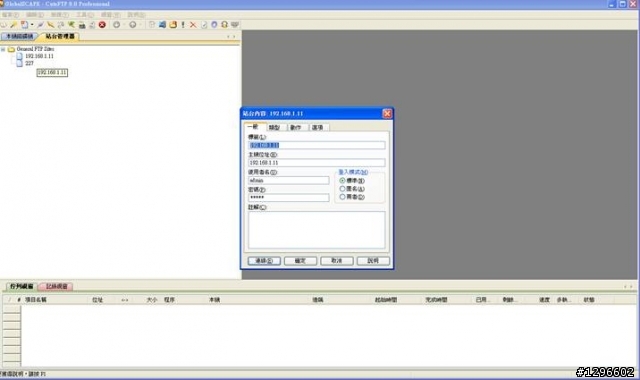Click the black exclamation mark toolbar icon
The width and height of the screenshot is (640, 380).
click(183, 25)
